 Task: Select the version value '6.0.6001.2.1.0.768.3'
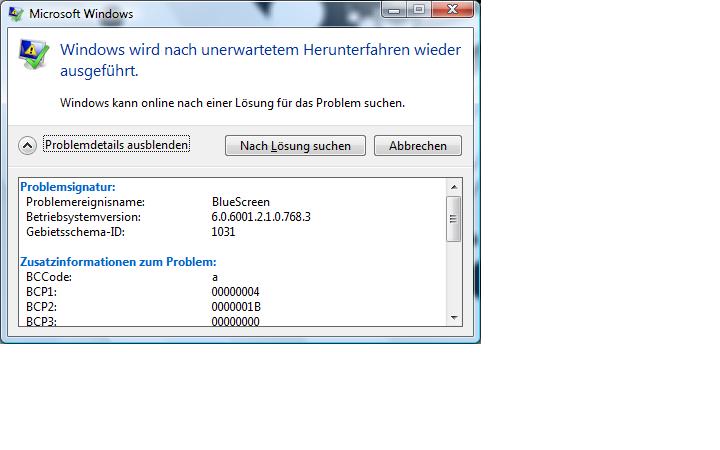261,217
